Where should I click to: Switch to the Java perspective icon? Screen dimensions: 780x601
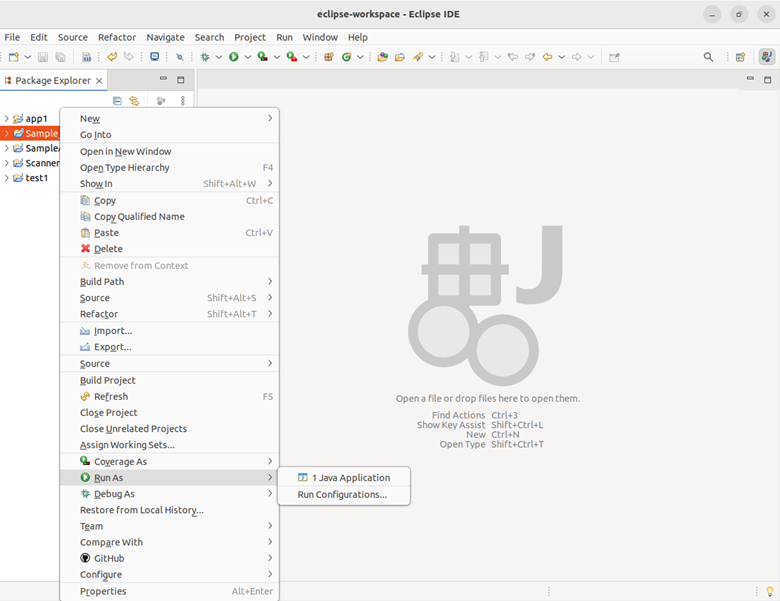pos(765,57)
